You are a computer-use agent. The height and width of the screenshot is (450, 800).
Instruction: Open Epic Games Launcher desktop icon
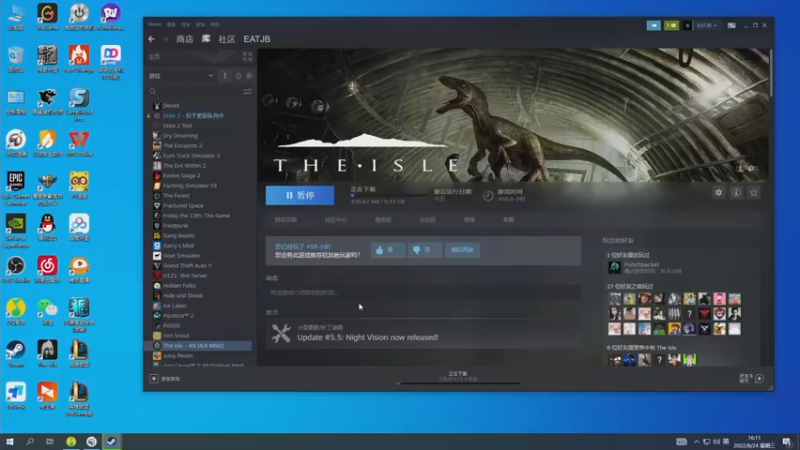tap(16, 188)
